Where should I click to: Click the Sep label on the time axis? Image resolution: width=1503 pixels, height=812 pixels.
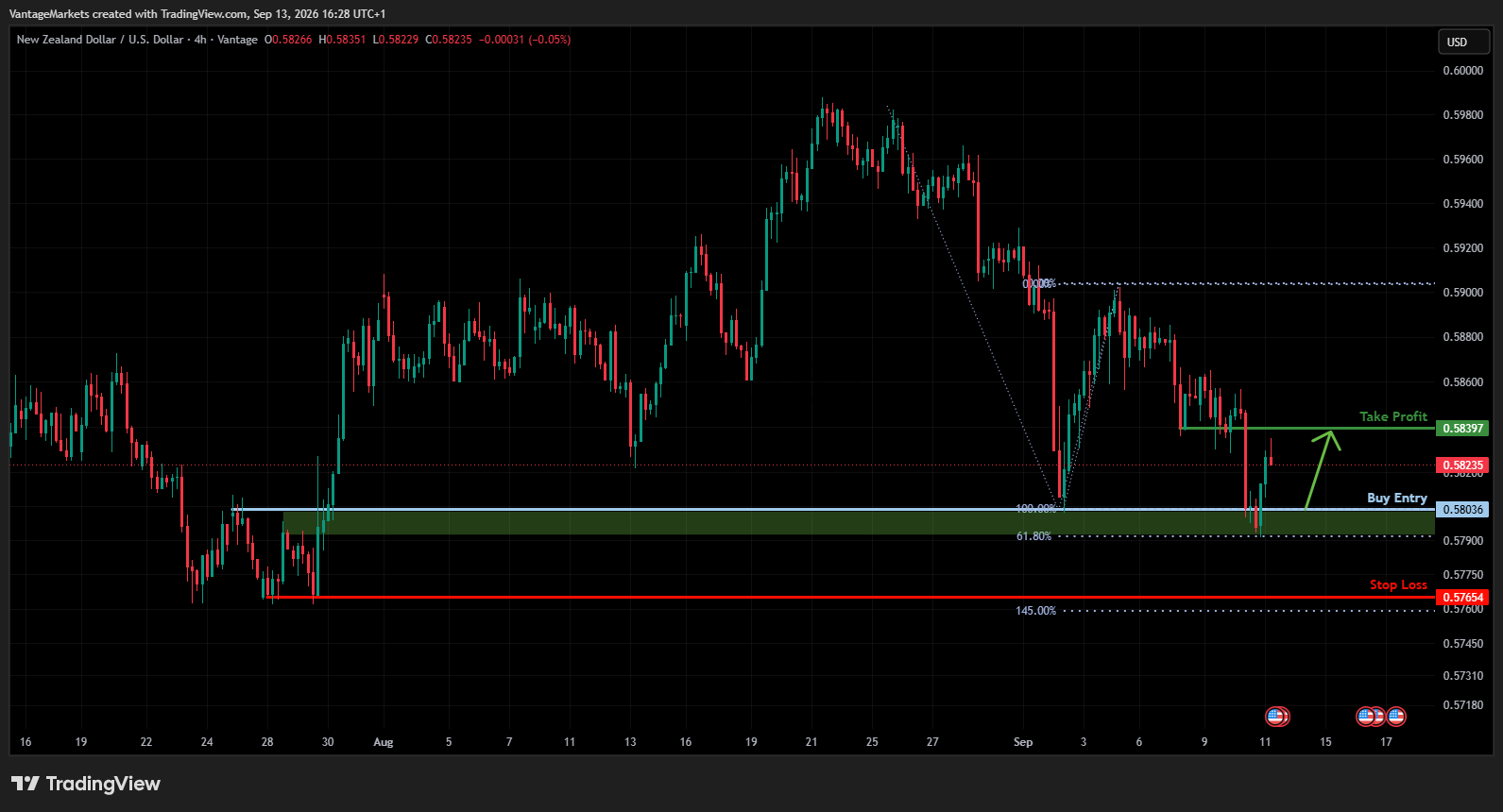(x=1023, y=742)
